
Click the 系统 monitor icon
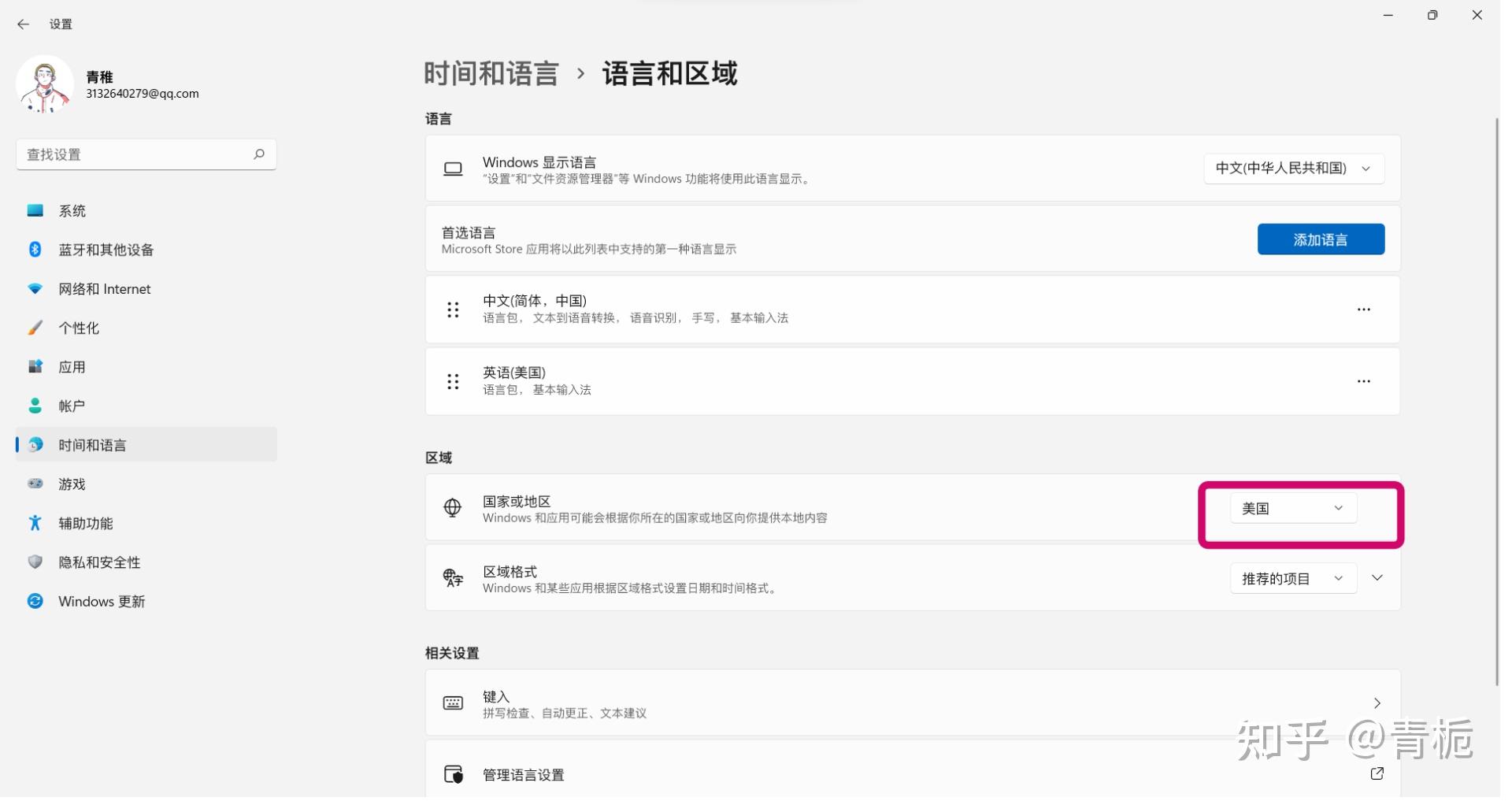click(35, 212)
